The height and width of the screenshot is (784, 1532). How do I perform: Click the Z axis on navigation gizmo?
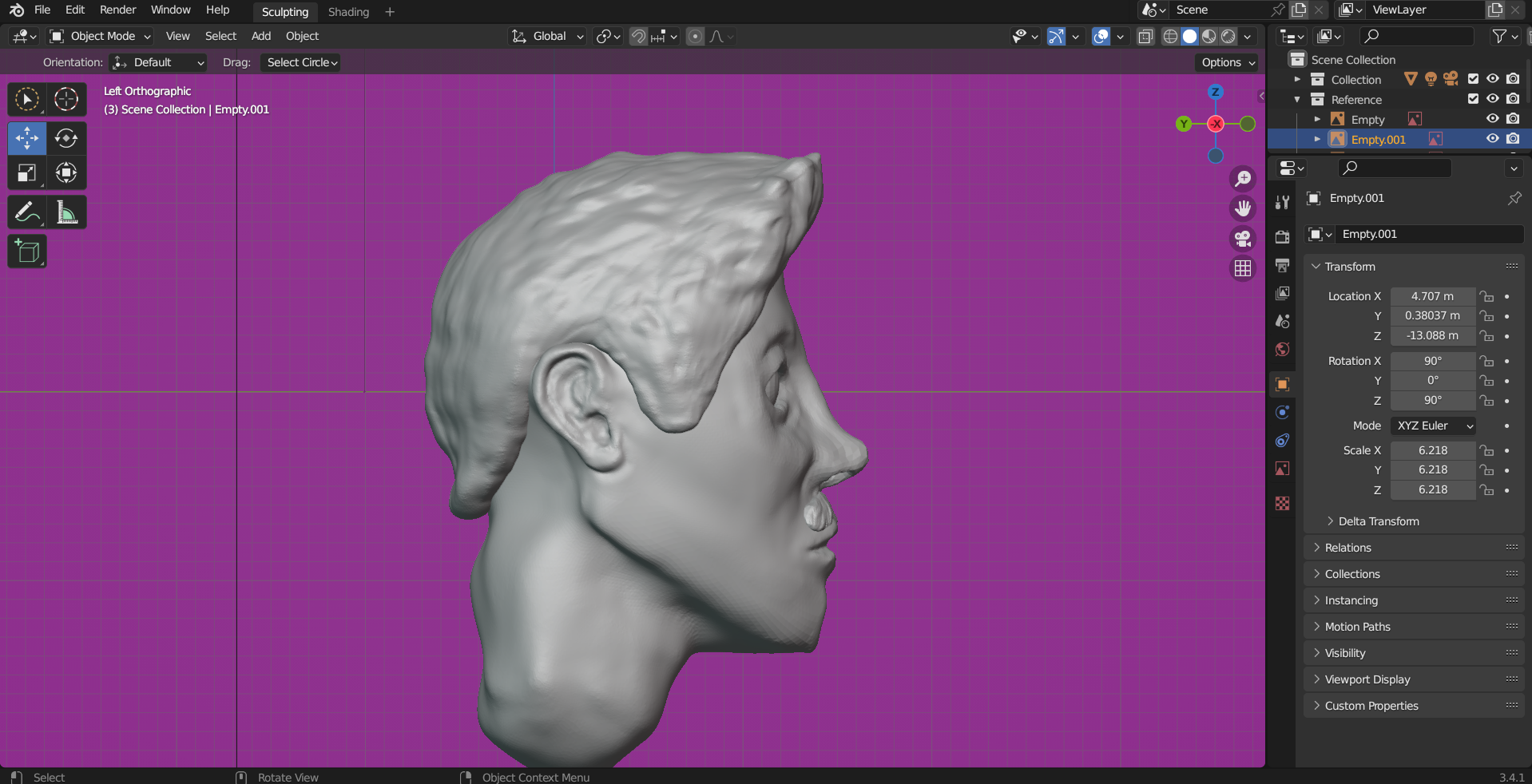[1215, 92]
